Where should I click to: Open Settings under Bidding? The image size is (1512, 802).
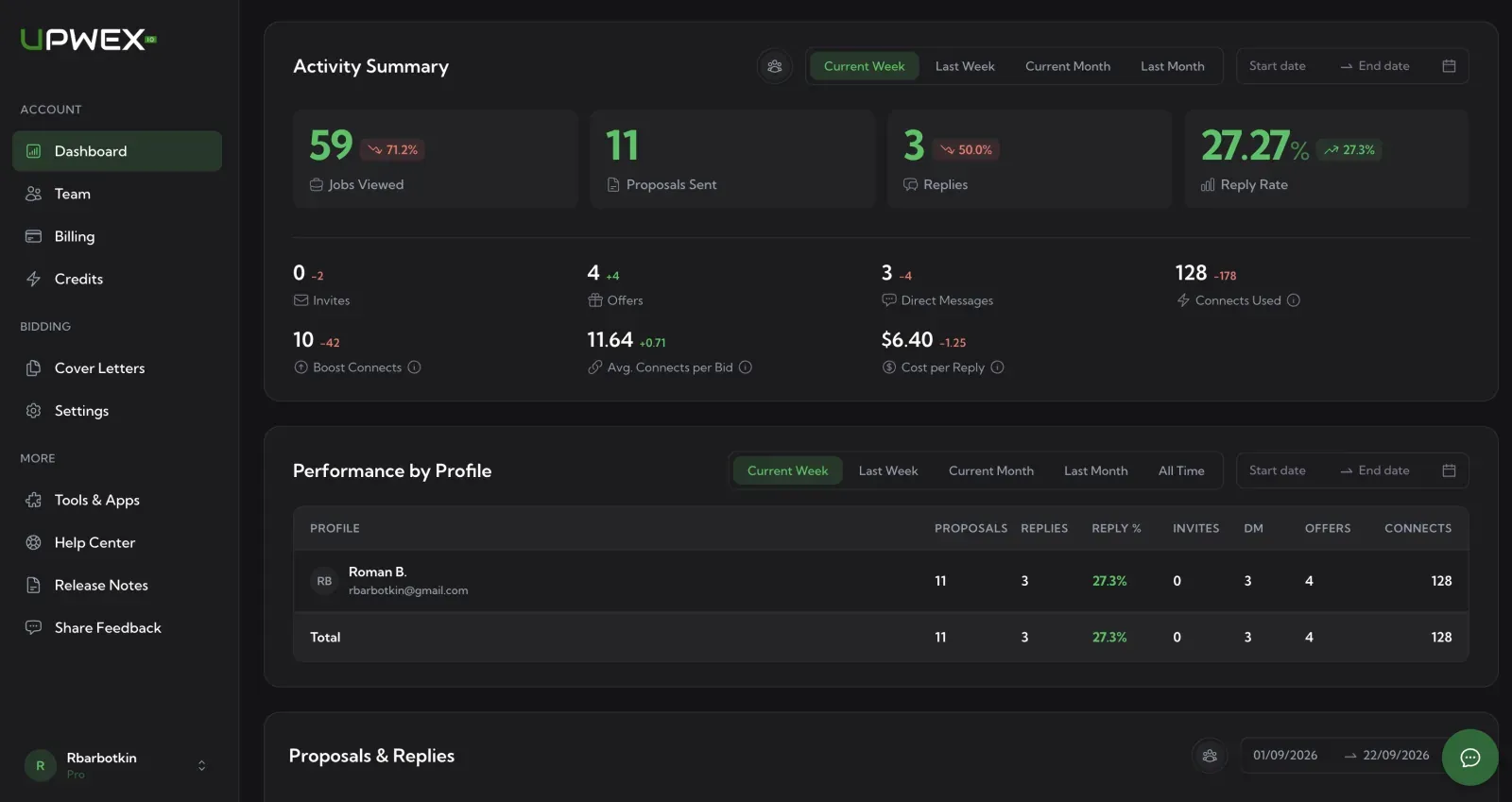tap(117, 411)
